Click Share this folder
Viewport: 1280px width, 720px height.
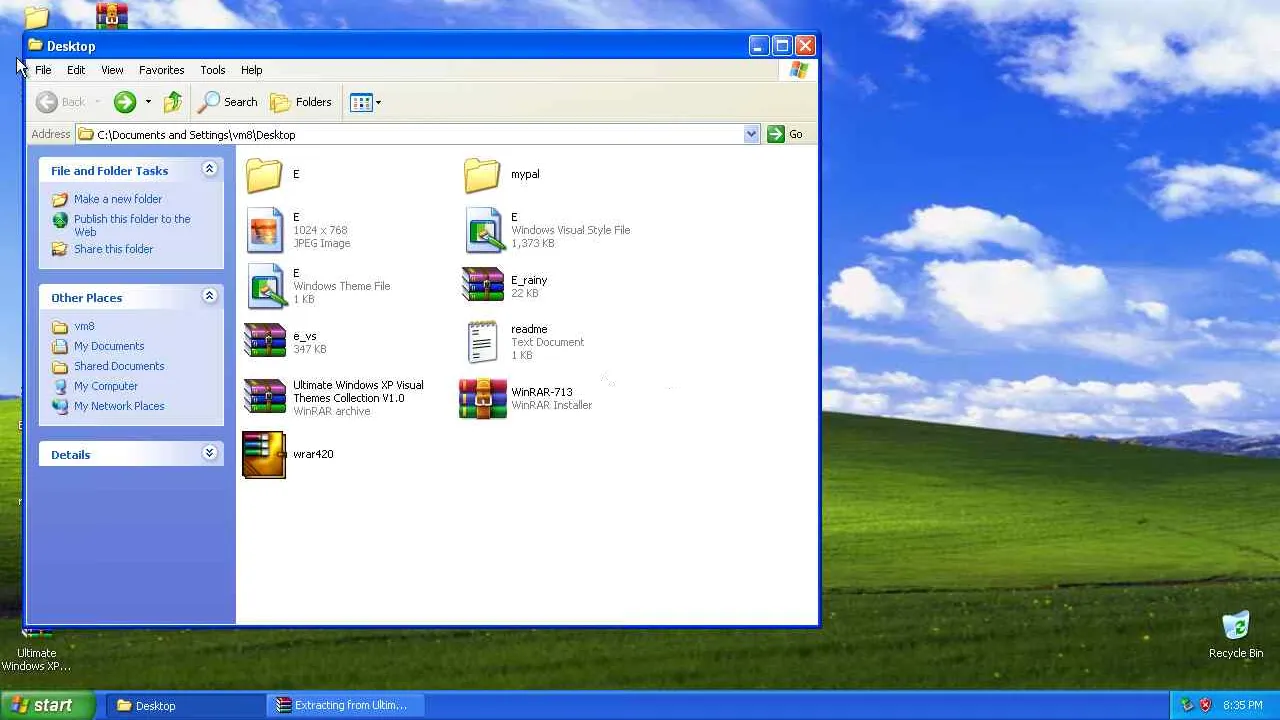pyautogui.click(x=113, y=249)
